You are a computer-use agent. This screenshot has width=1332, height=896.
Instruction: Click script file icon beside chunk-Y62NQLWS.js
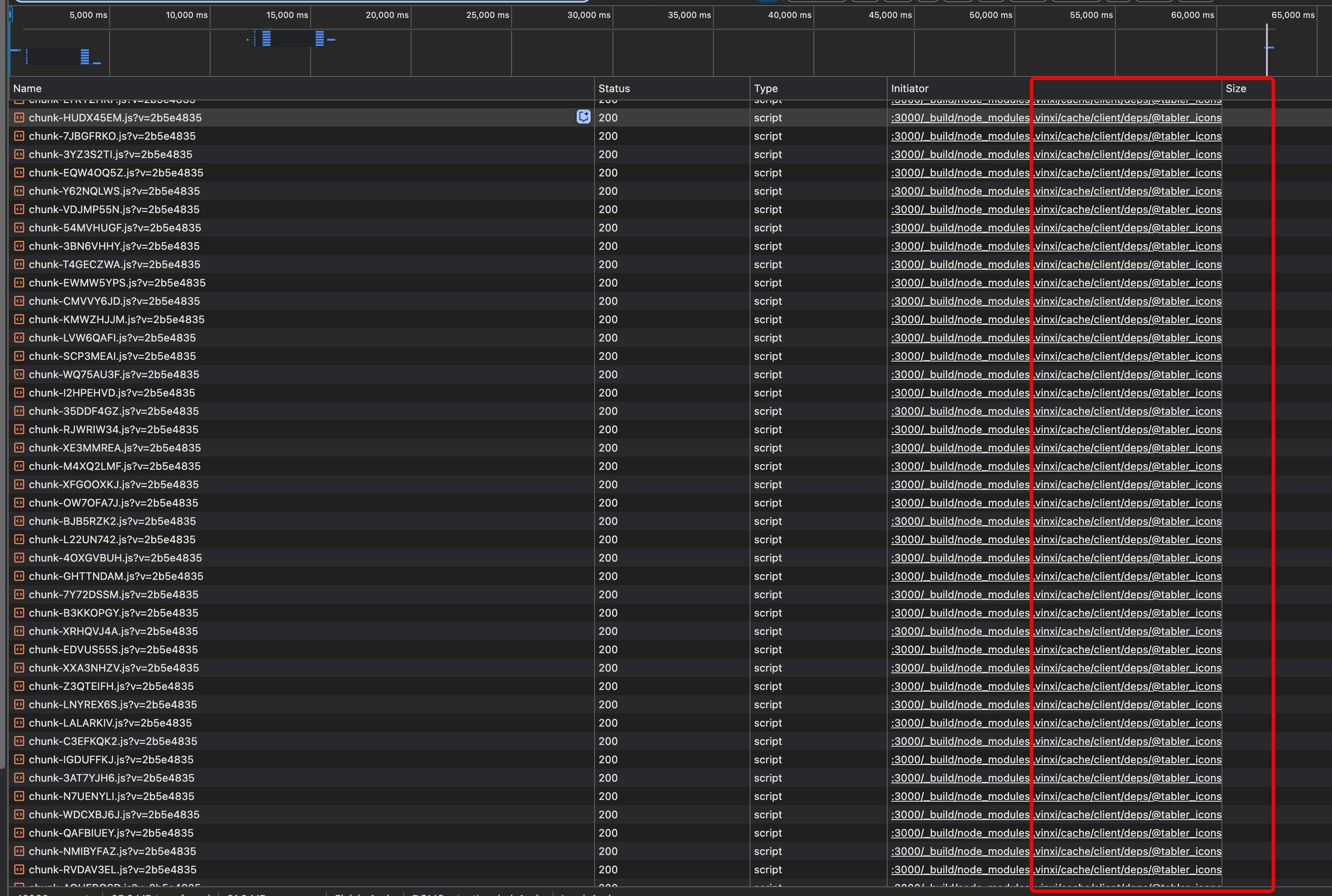click(19, 191)
